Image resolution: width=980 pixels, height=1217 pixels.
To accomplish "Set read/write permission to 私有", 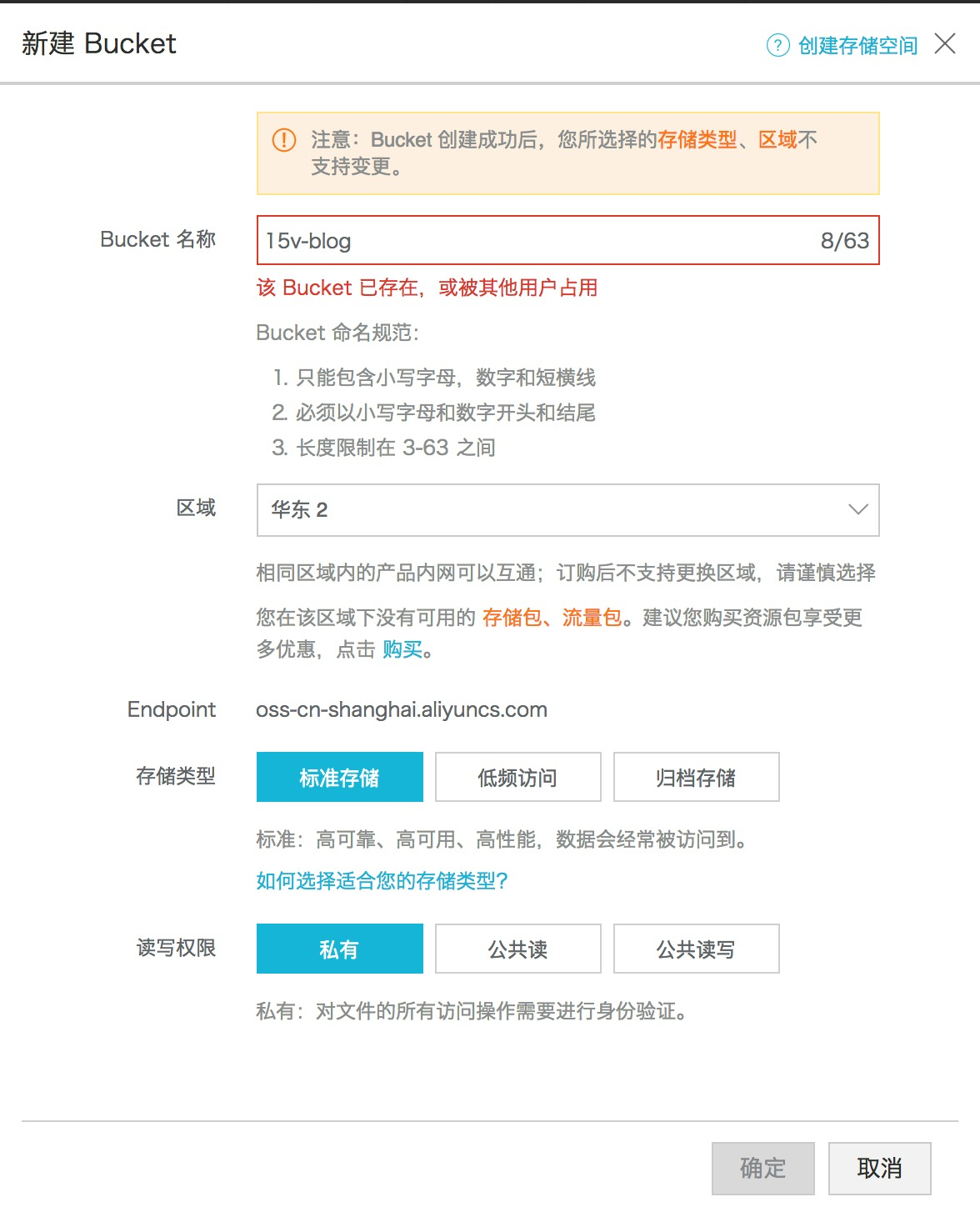I will (339, 949).
